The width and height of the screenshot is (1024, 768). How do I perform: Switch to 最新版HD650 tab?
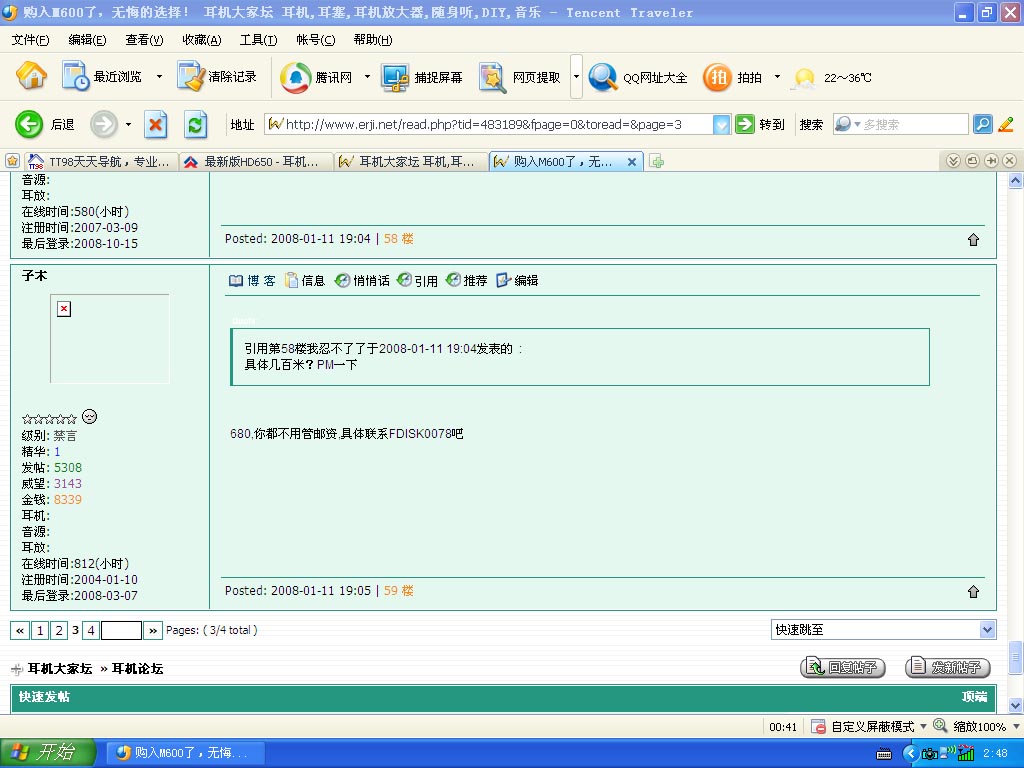tap(256, 161)
